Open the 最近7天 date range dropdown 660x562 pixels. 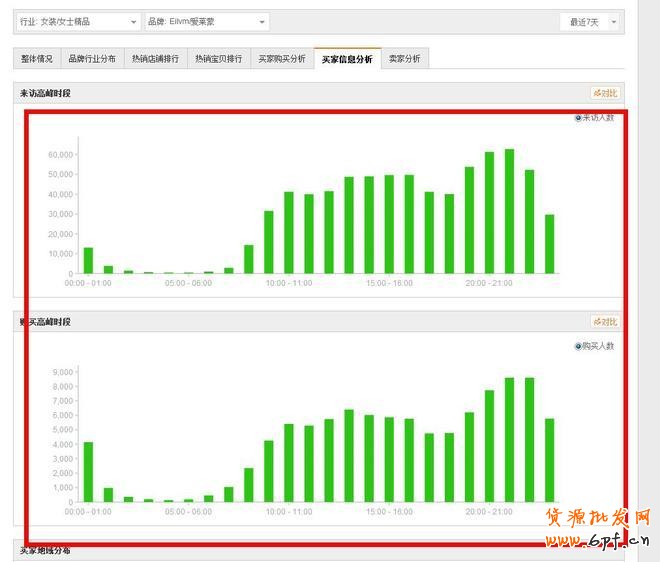pyautogui.click(x=590, y=22)
